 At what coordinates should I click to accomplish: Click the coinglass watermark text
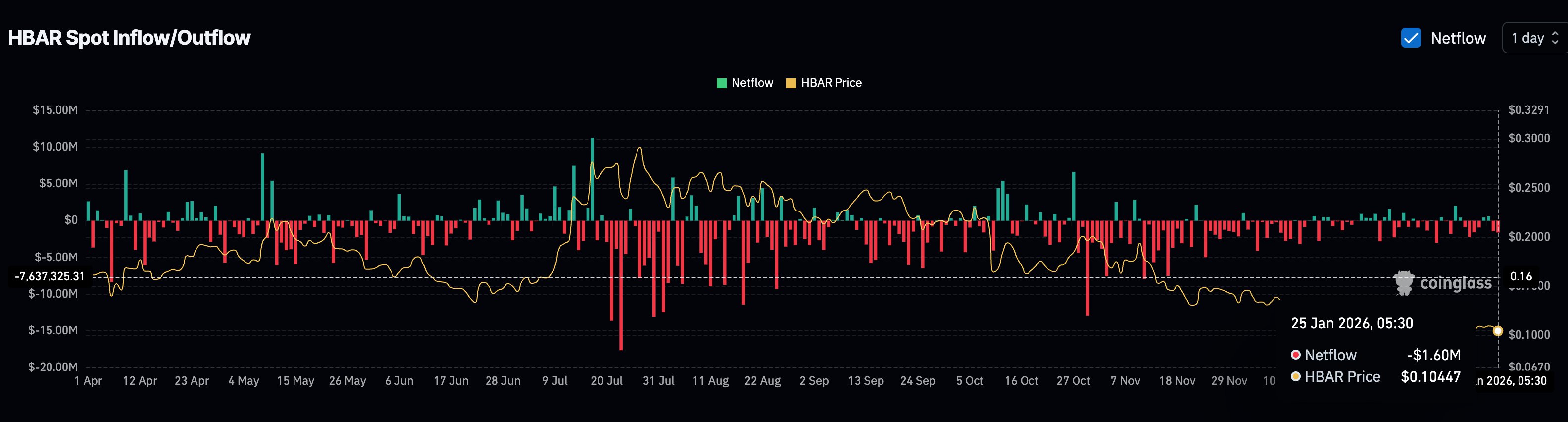point(1455,283)
